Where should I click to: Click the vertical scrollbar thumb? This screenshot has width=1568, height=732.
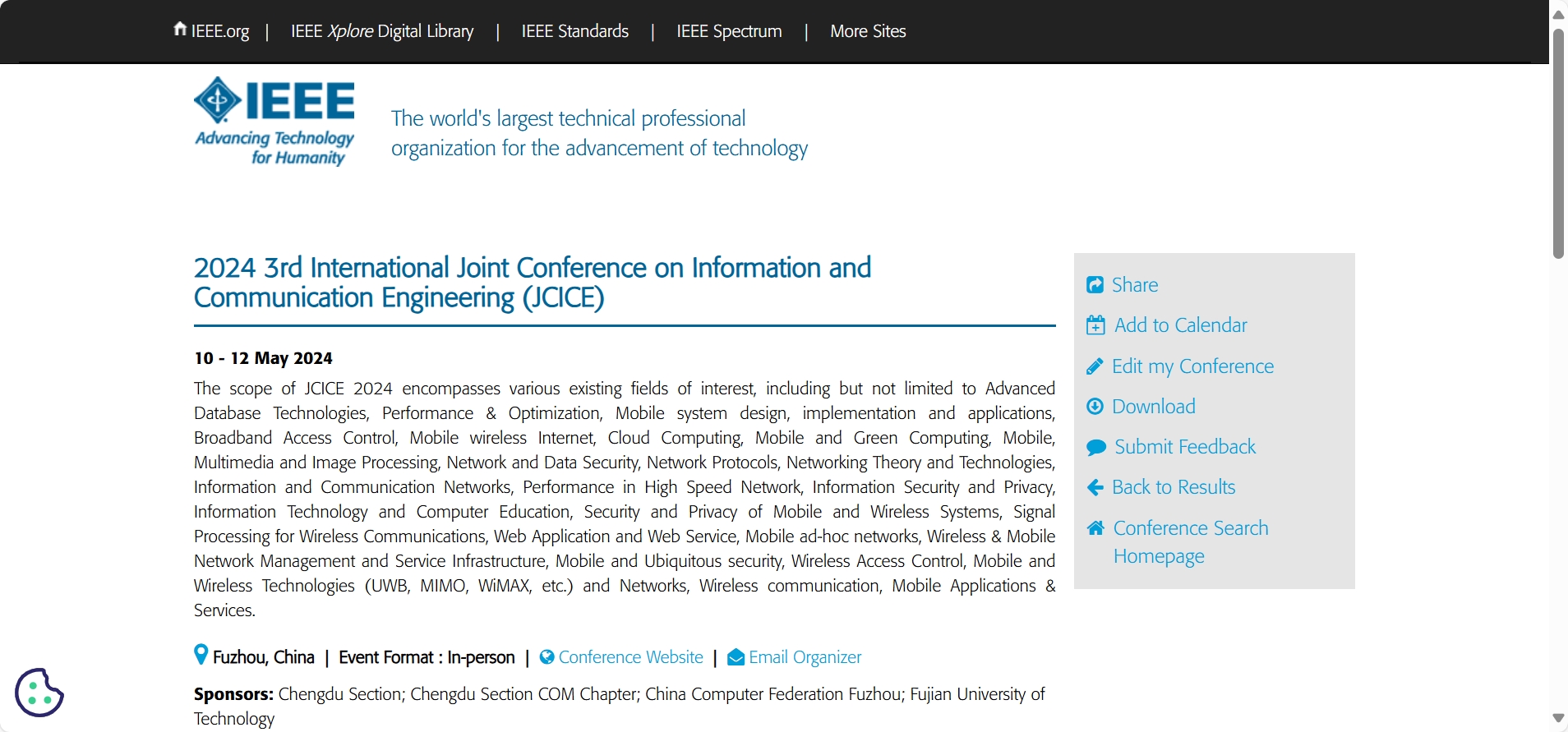click(x=1558, y=144)
